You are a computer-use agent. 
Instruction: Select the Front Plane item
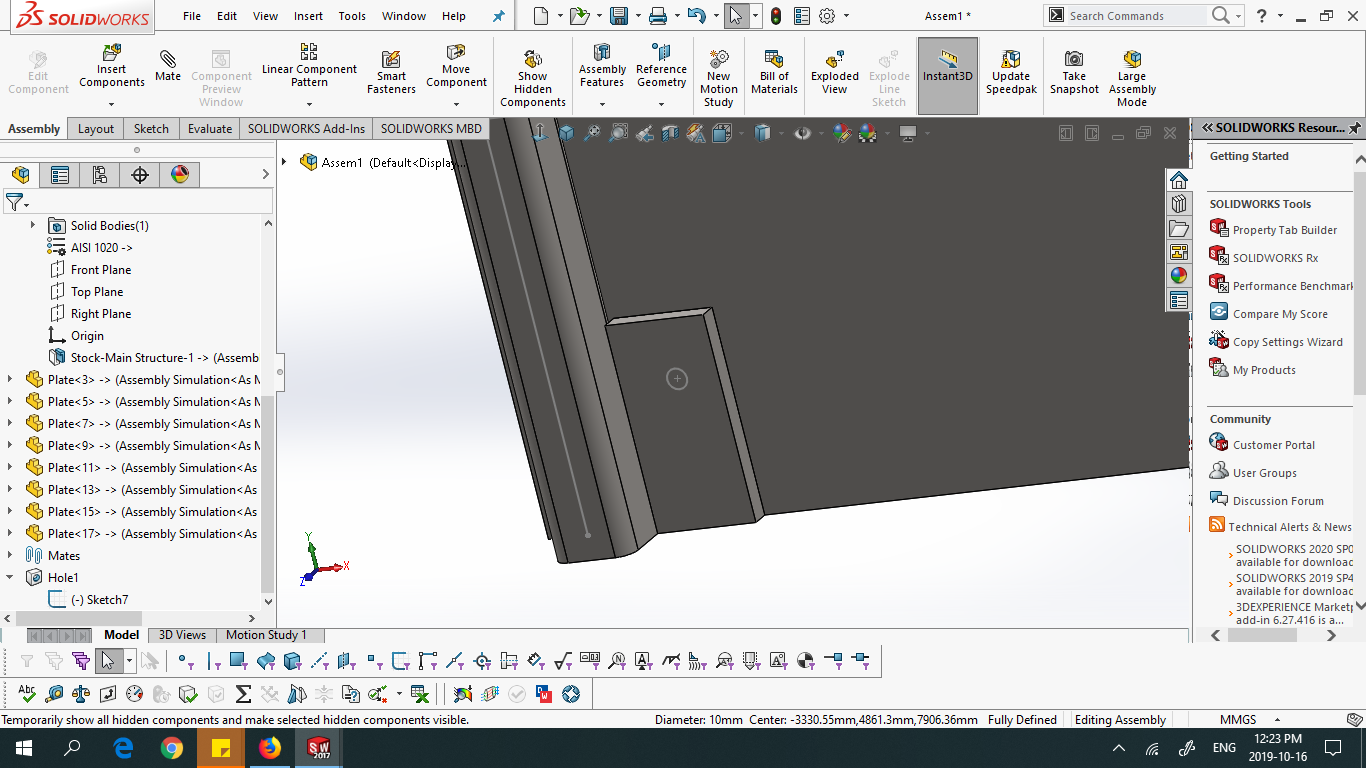(101, 269)
